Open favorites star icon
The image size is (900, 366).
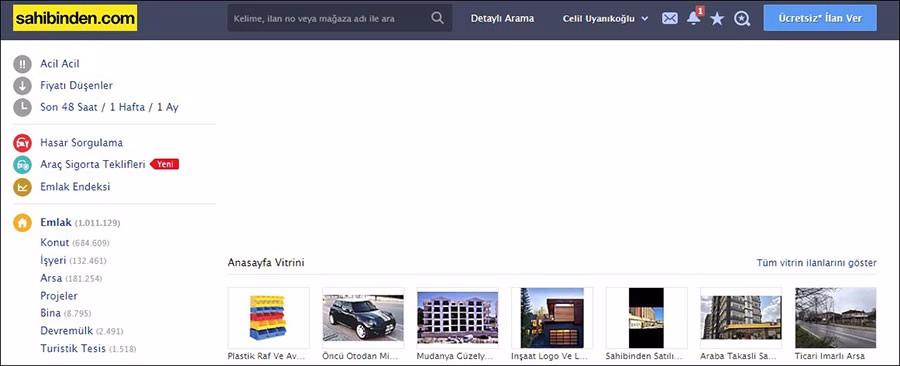click(x=717, y=19)
